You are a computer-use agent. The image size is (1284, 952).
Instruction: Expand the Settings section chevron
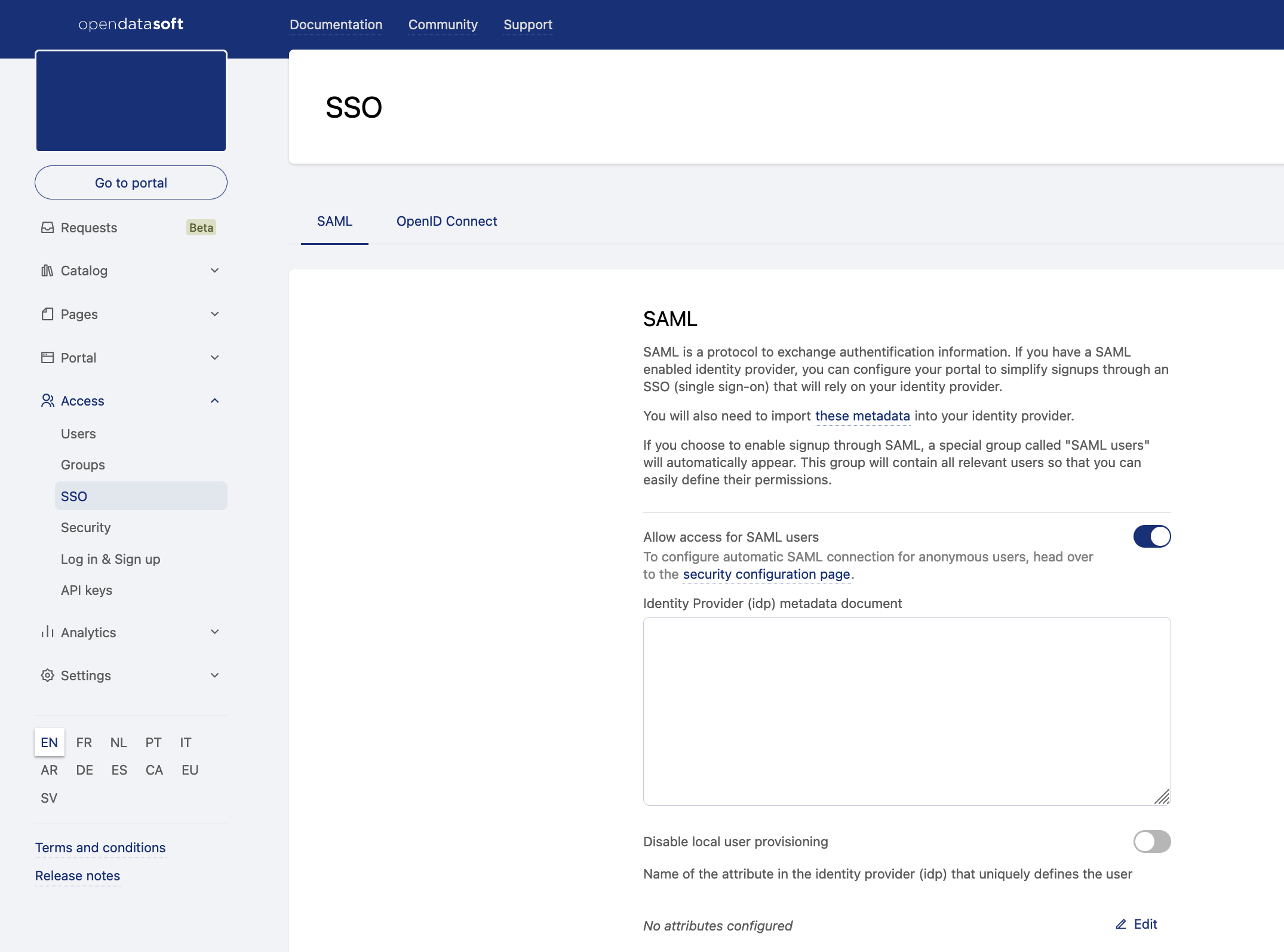coord(215,675)
